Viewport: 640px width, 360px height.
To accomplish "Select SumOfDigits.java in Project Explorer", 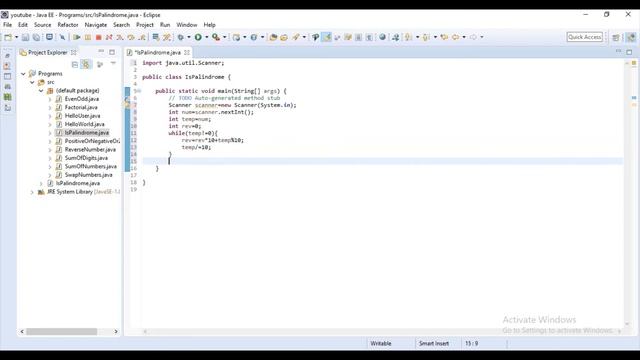I will pyautogui.click(x=86, y=158).
